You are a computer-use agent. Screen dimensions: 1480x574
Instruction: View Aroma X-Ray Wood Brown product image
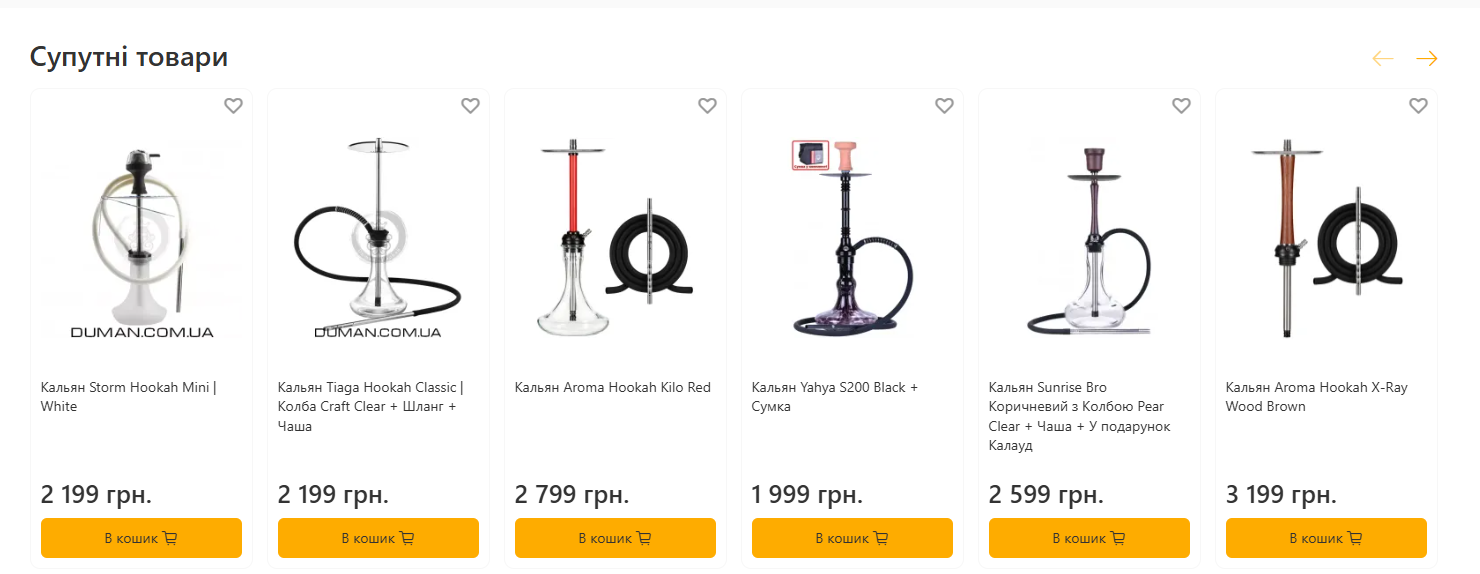1326,238
